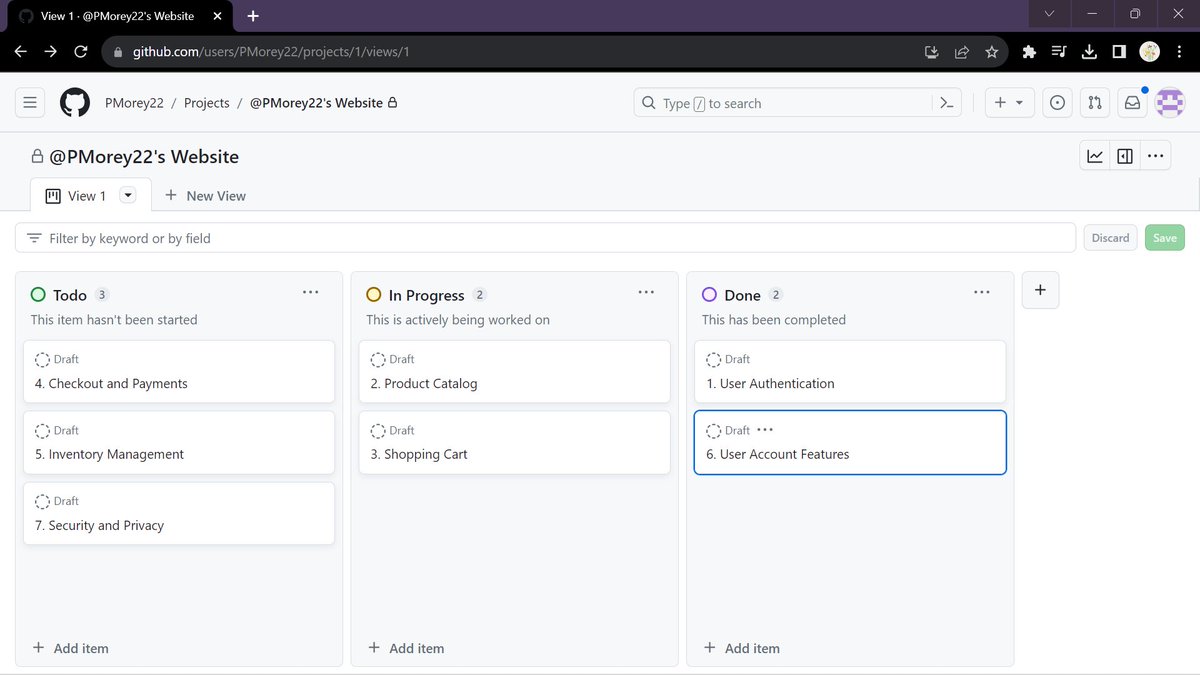Open options for User Account Features card
The width and height of the screenshot is (1200, 675).
click(765, 430)
